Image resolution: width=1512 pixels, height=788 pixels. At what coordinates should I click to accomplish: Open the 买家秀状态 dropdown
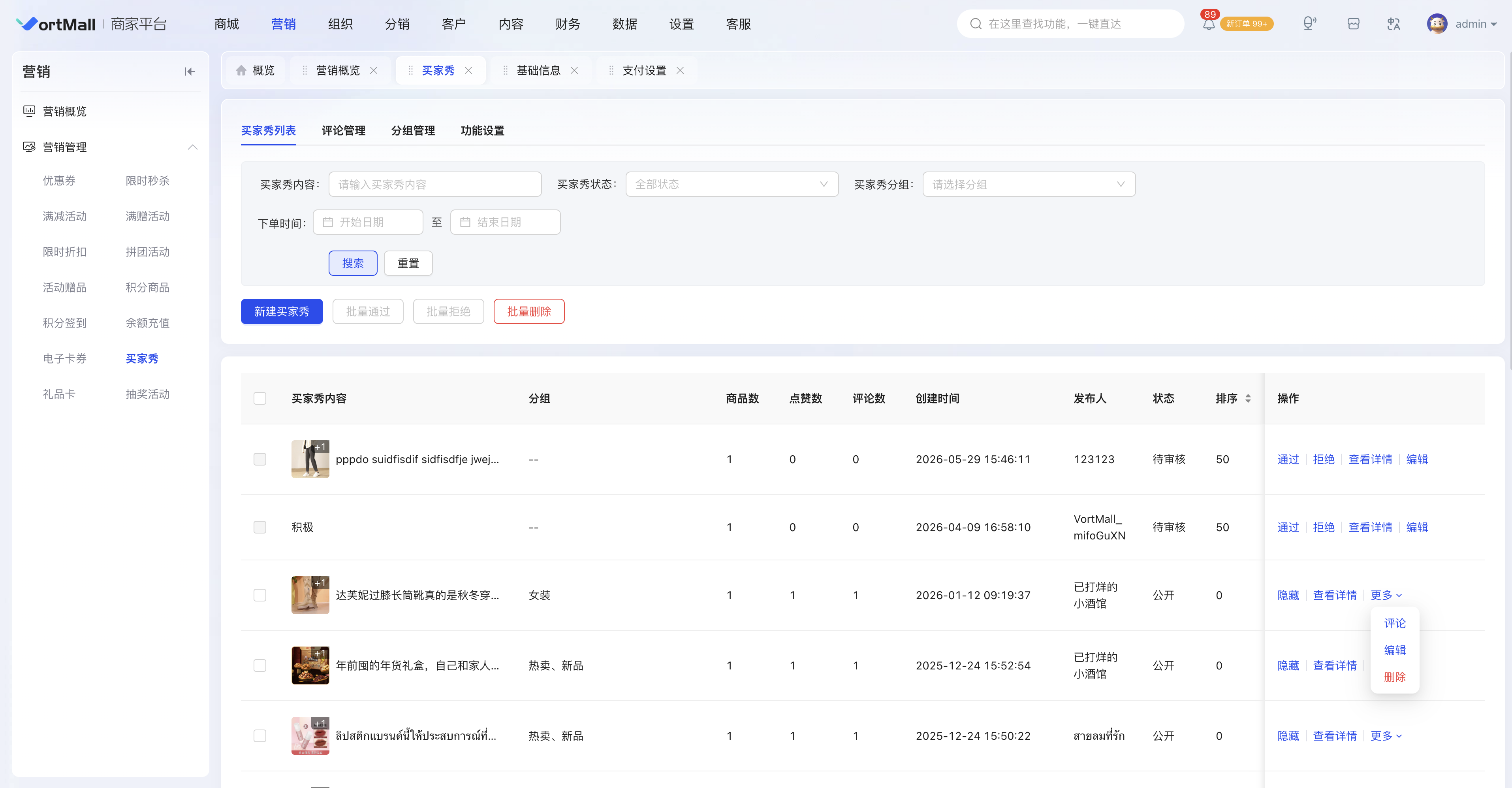[x=732, y=185]
